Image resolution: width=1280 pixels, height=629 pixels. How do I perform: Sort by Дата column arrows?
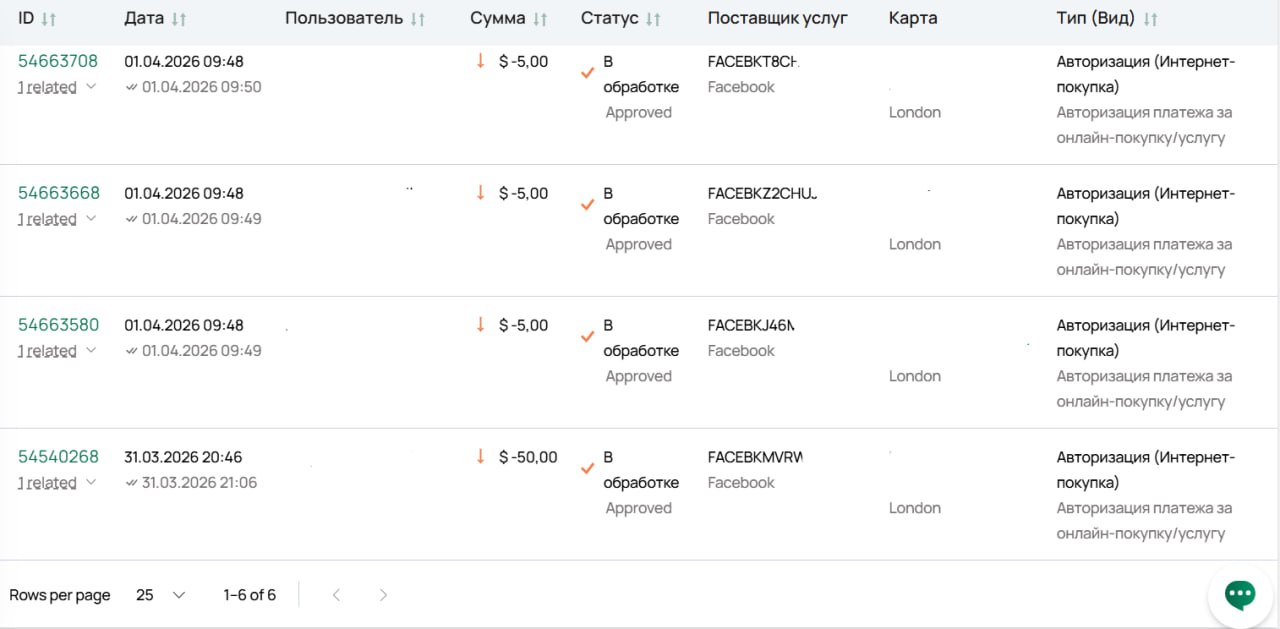pyautogui.click(x=179, y=20)
